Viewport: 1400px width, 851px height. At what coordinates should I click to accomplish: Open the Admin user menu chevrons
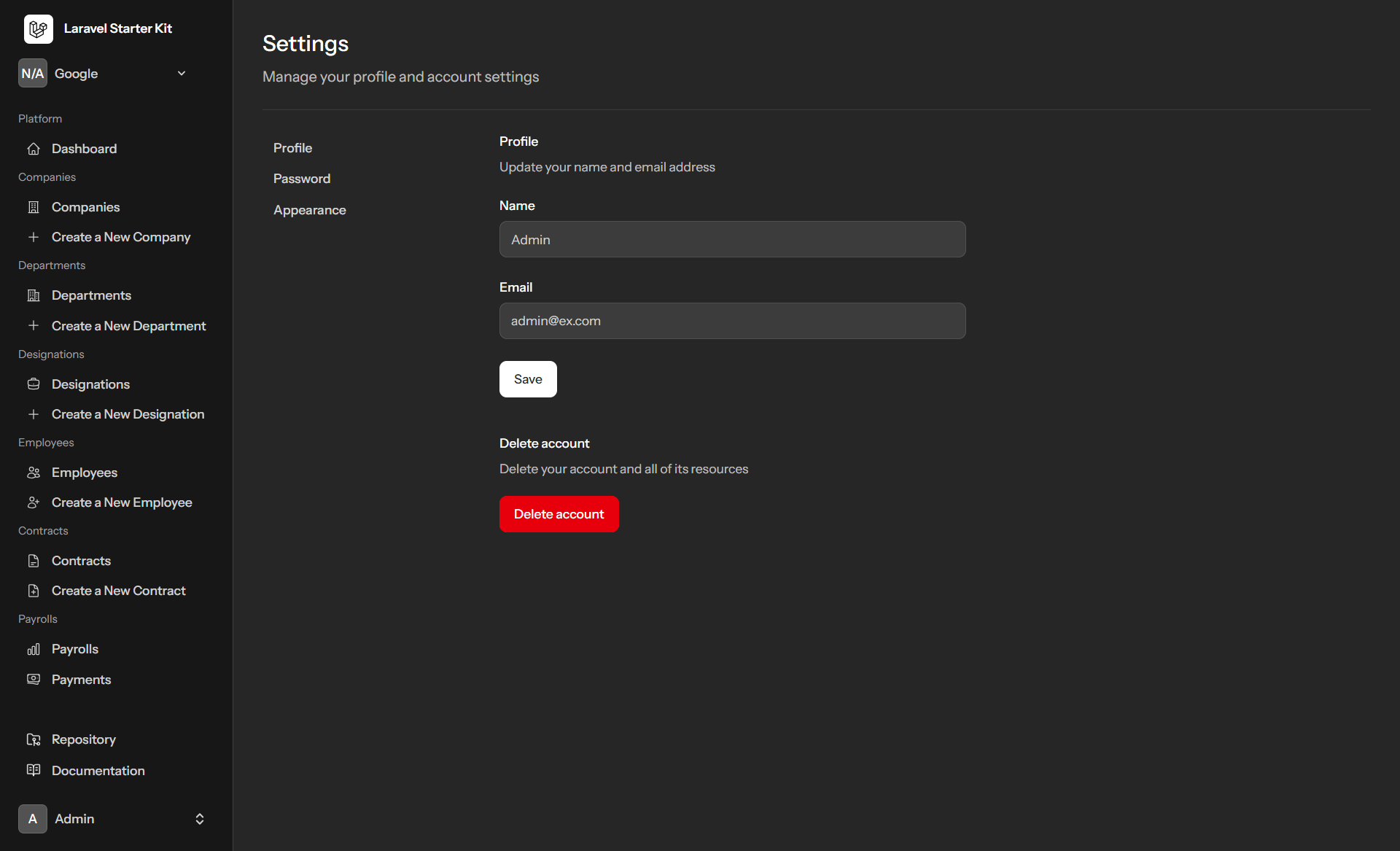coord(200,819)
